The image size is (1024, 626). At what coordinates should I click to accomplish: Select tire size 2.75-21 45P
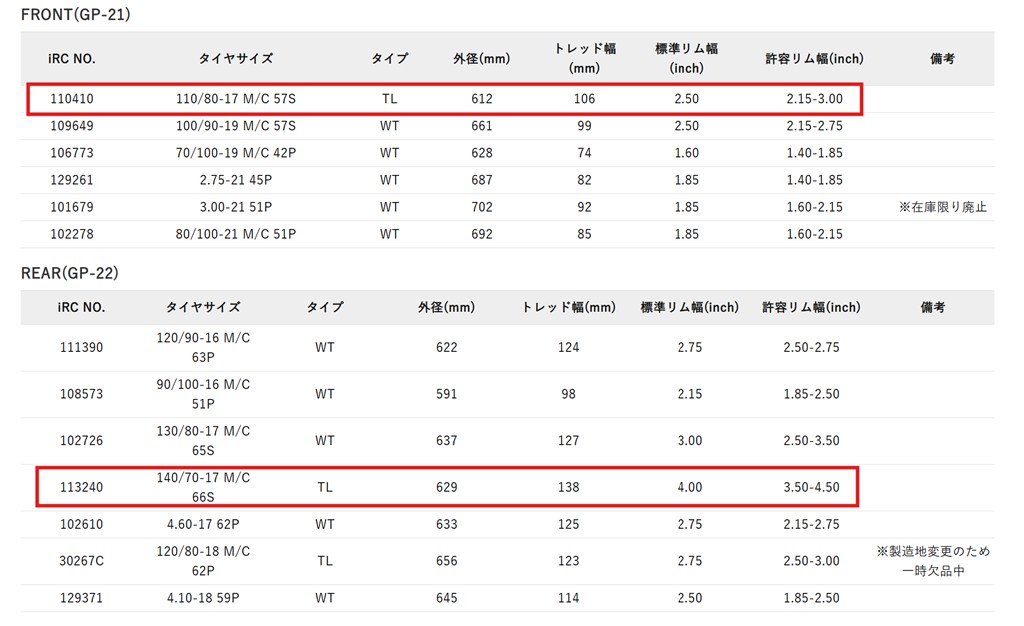pos(236,180)
